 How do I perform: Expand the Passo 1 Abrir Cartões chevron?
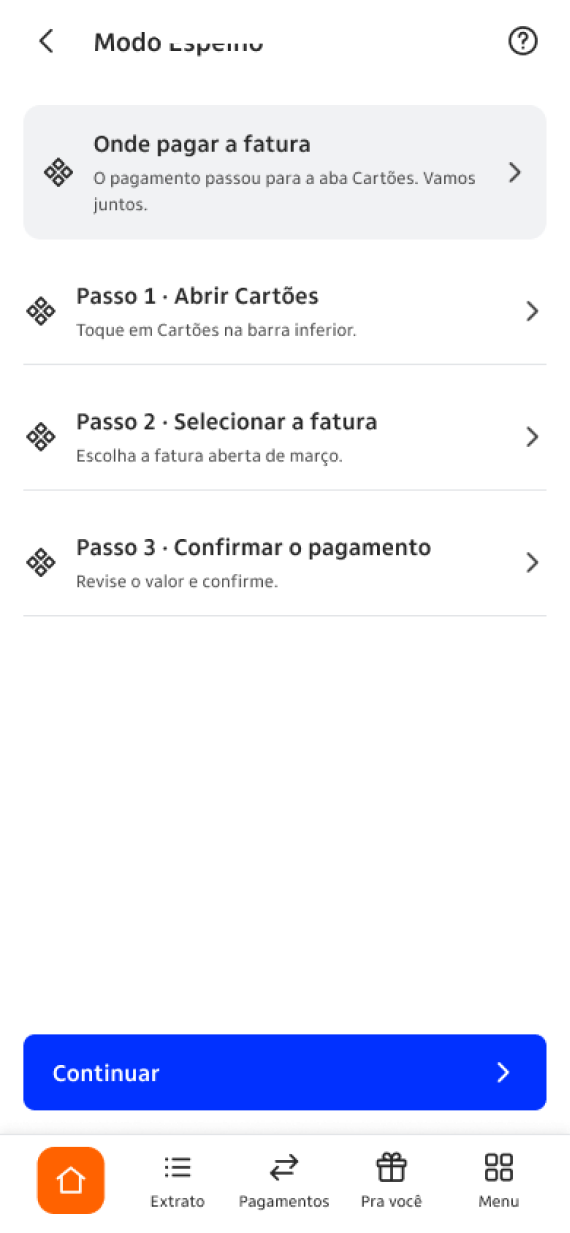tap(532, 311)
